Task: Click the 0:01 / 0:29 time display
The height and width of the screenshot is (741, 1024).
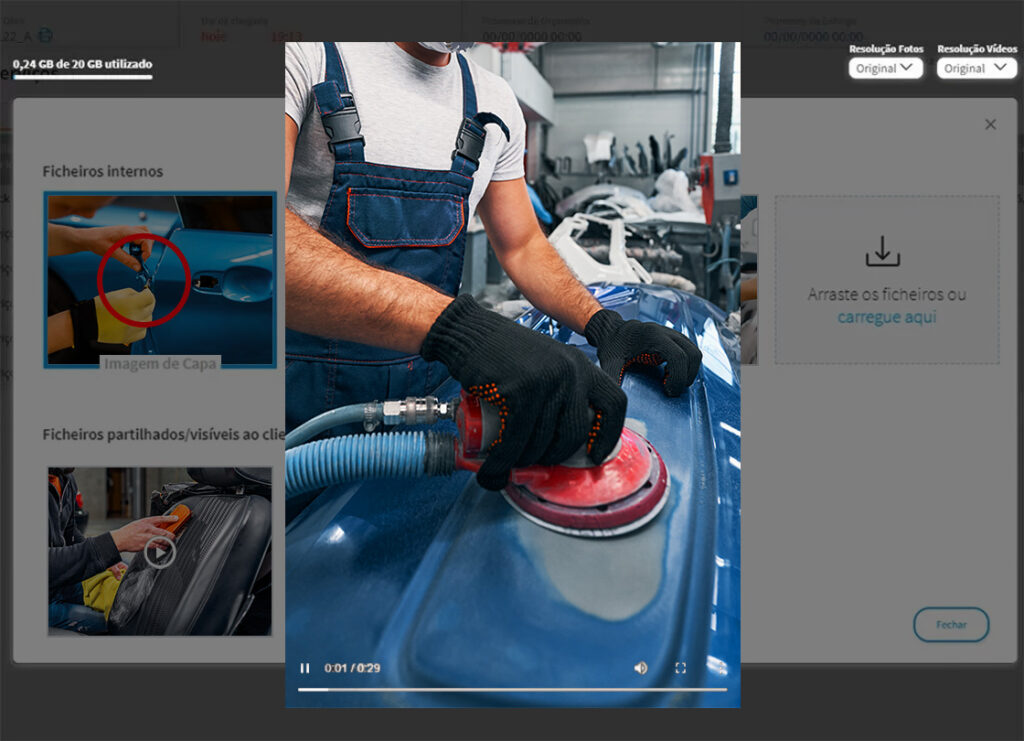Action: tap(352, 668)
